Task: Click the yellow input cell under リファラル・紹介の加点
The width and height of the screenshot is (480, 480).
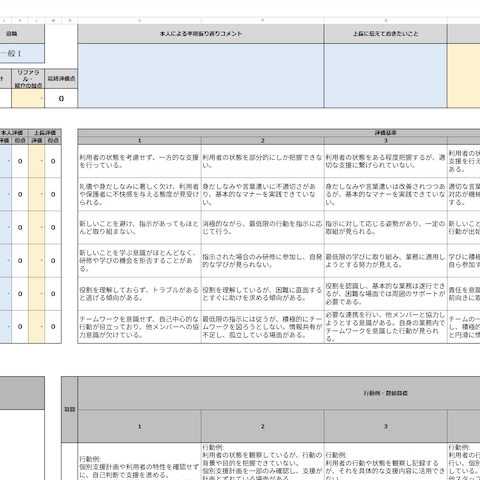Action: click(x=28, y=98)
